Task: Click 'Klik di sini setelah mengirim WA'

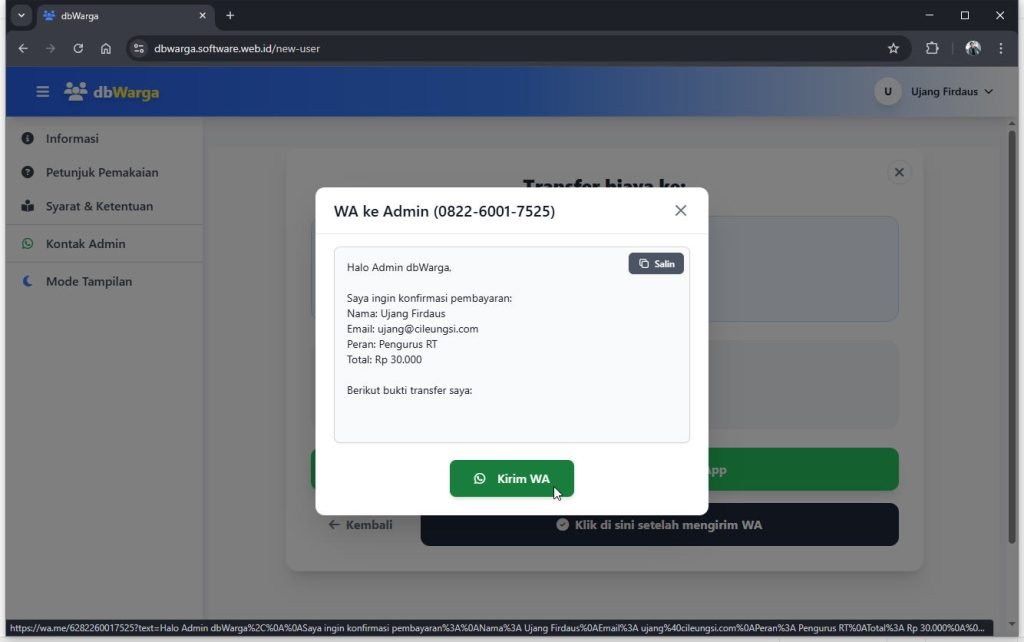Action: 659,525
